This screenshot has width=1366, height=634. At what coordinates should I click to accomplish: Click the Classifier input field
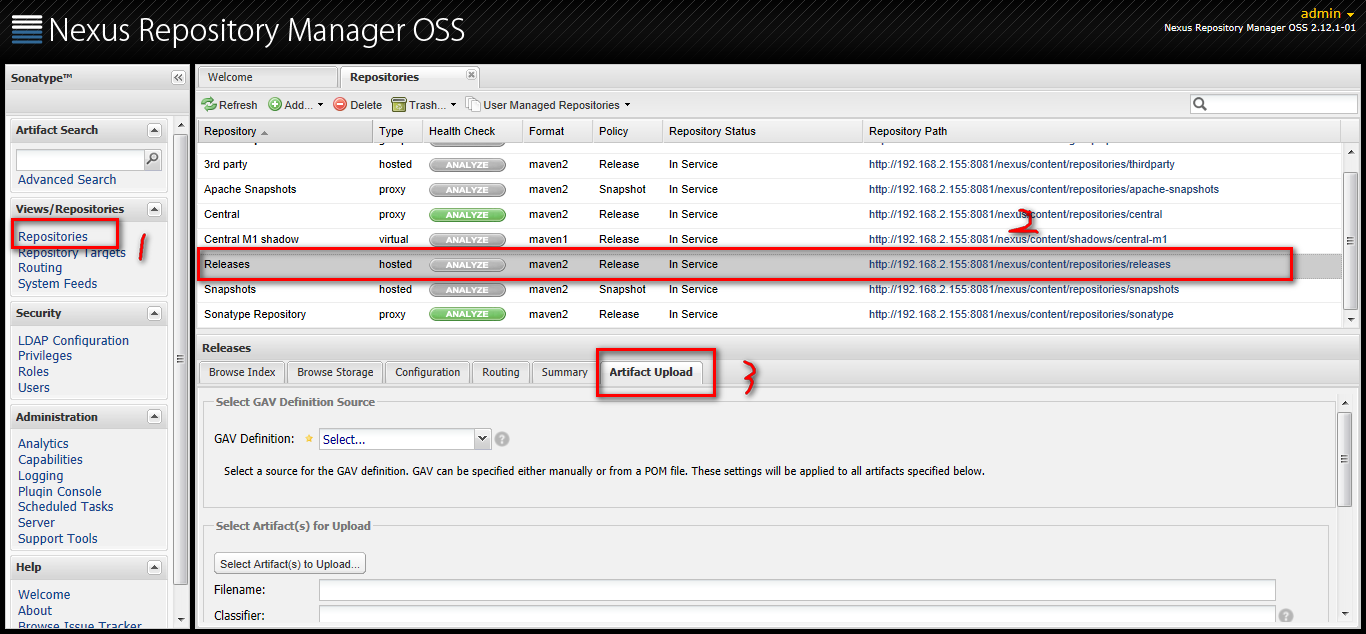tap(797, 616)
